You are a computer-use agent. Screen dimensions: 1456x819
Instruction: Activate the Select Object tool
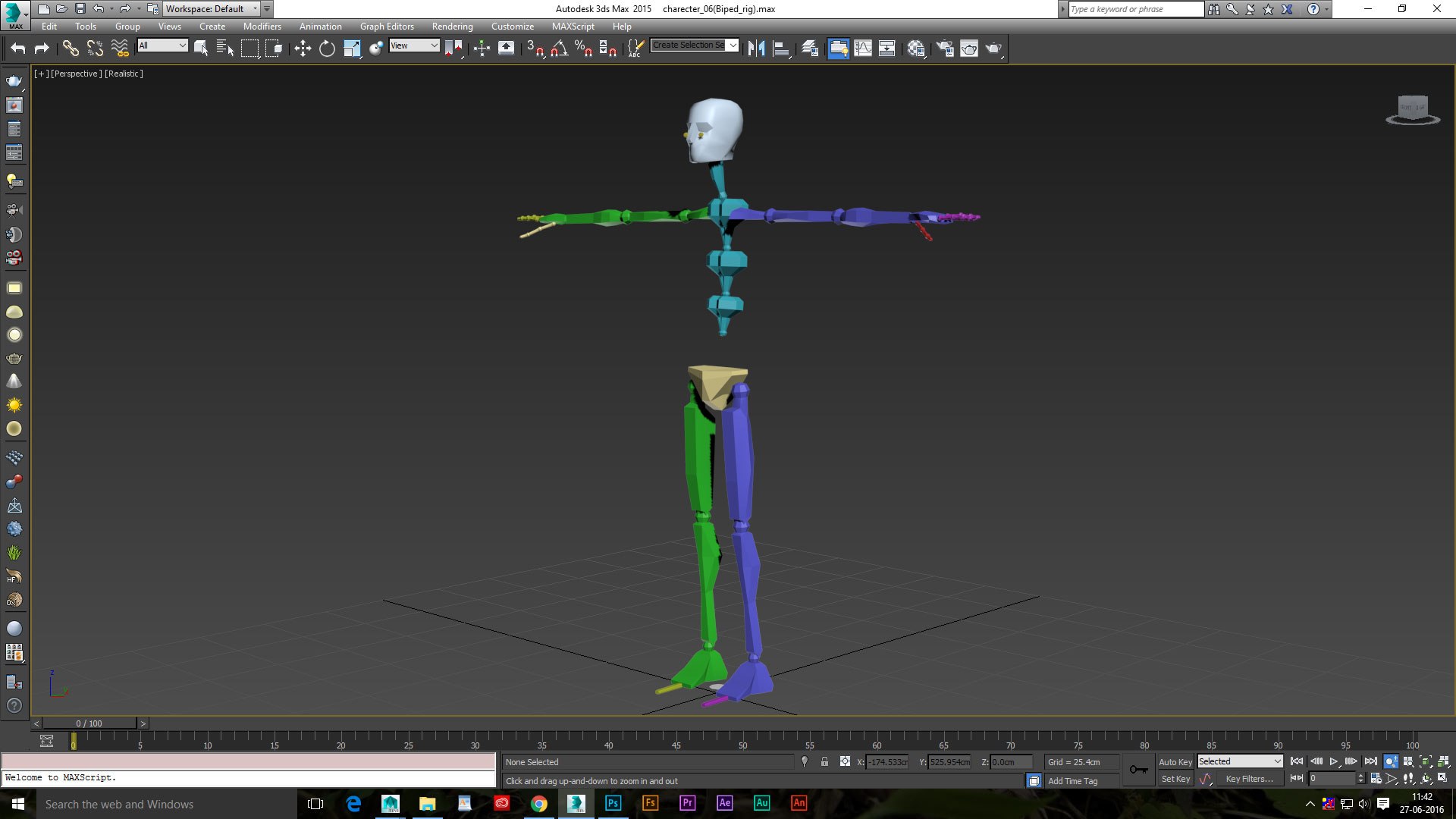point(201,49)
